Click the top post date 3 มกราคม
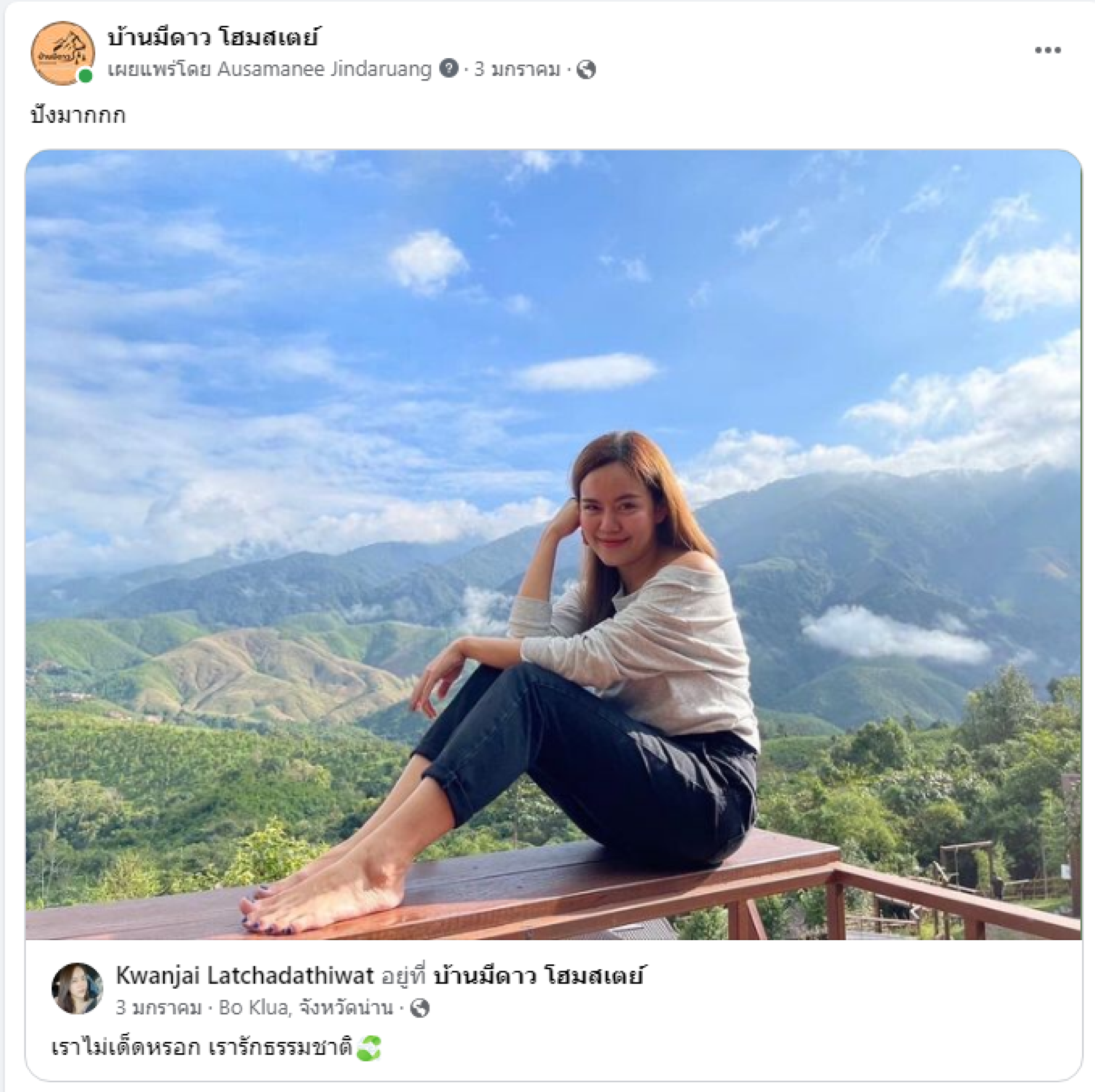 (x=517, y=69)
